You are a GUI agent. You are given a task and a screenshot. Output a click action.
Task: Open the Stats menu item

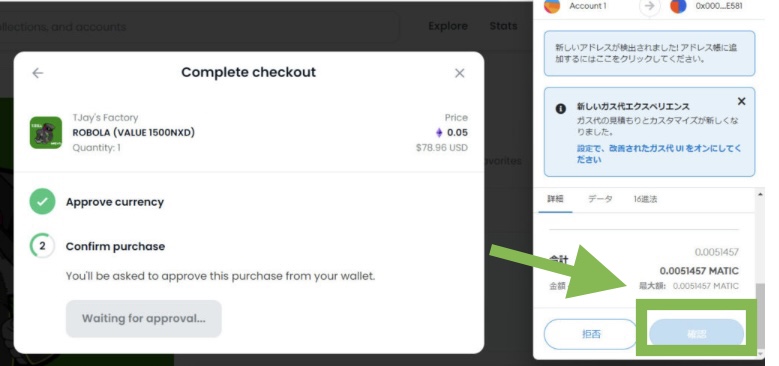503,25
